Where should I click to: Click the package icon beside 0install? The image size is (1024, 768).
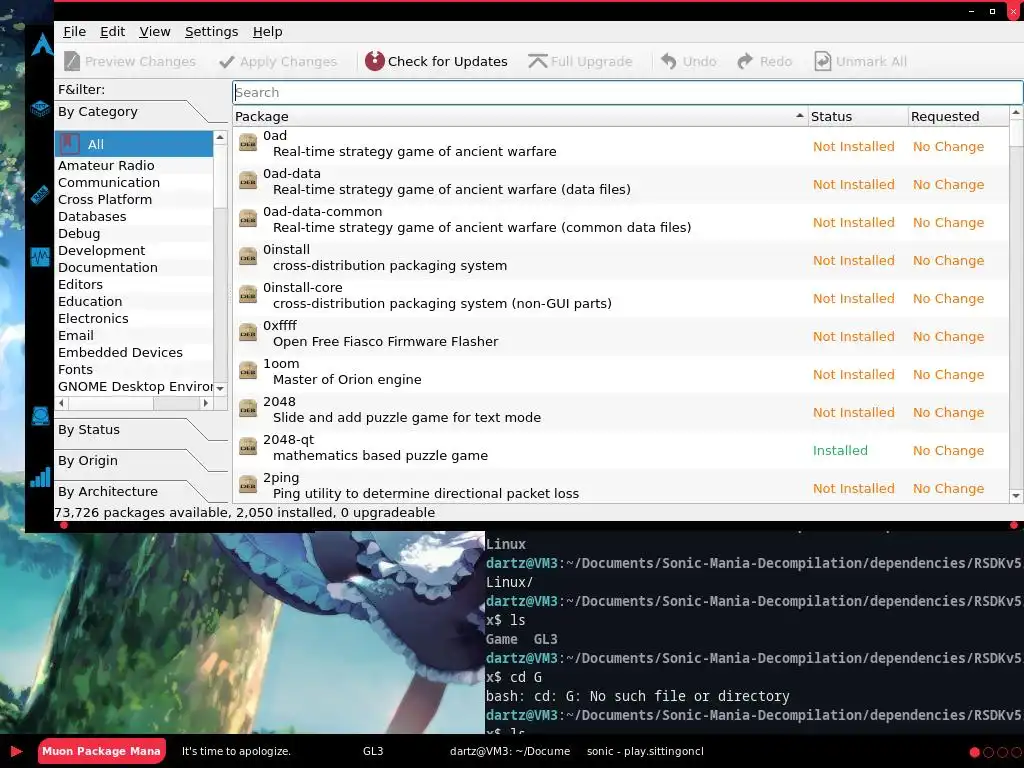[248, 257]
